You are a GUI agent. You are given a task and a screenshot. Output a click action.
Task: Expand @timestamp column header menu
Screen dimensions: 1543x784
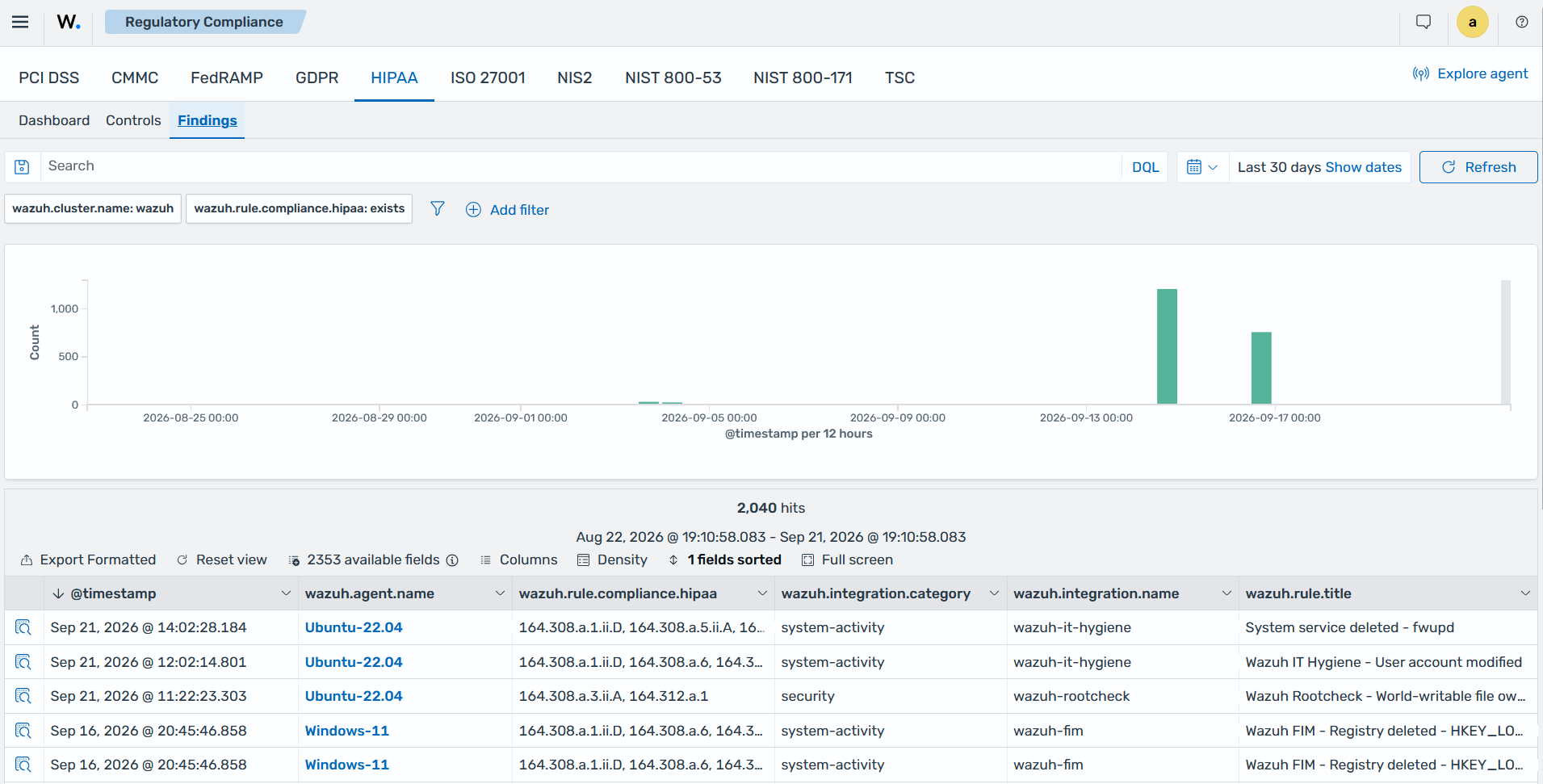pyautogui.click(x=286, y=593)
